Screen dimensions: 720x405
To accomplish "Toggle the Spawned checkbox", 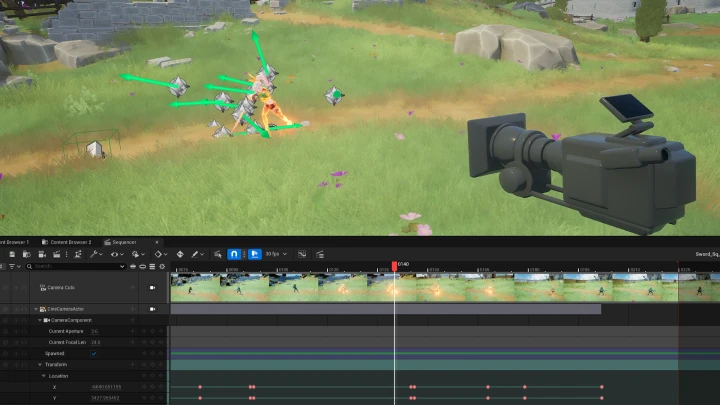I will click(94, 353).
